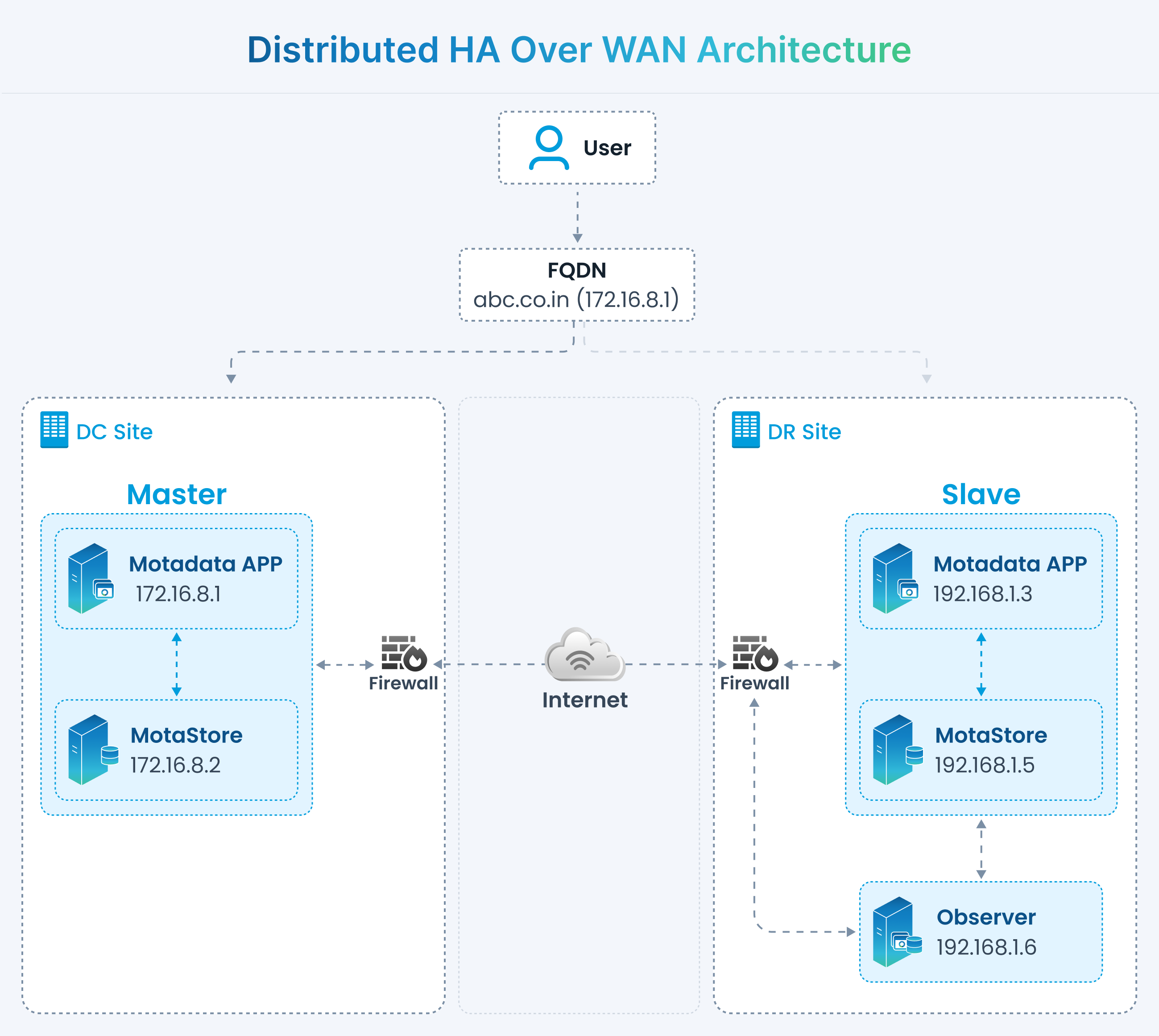Image resolution: width=1159 pixels, height=1036 pixels.
Task: Select the Slave 'MotaStore' title
Action: (x=991, y=735)
